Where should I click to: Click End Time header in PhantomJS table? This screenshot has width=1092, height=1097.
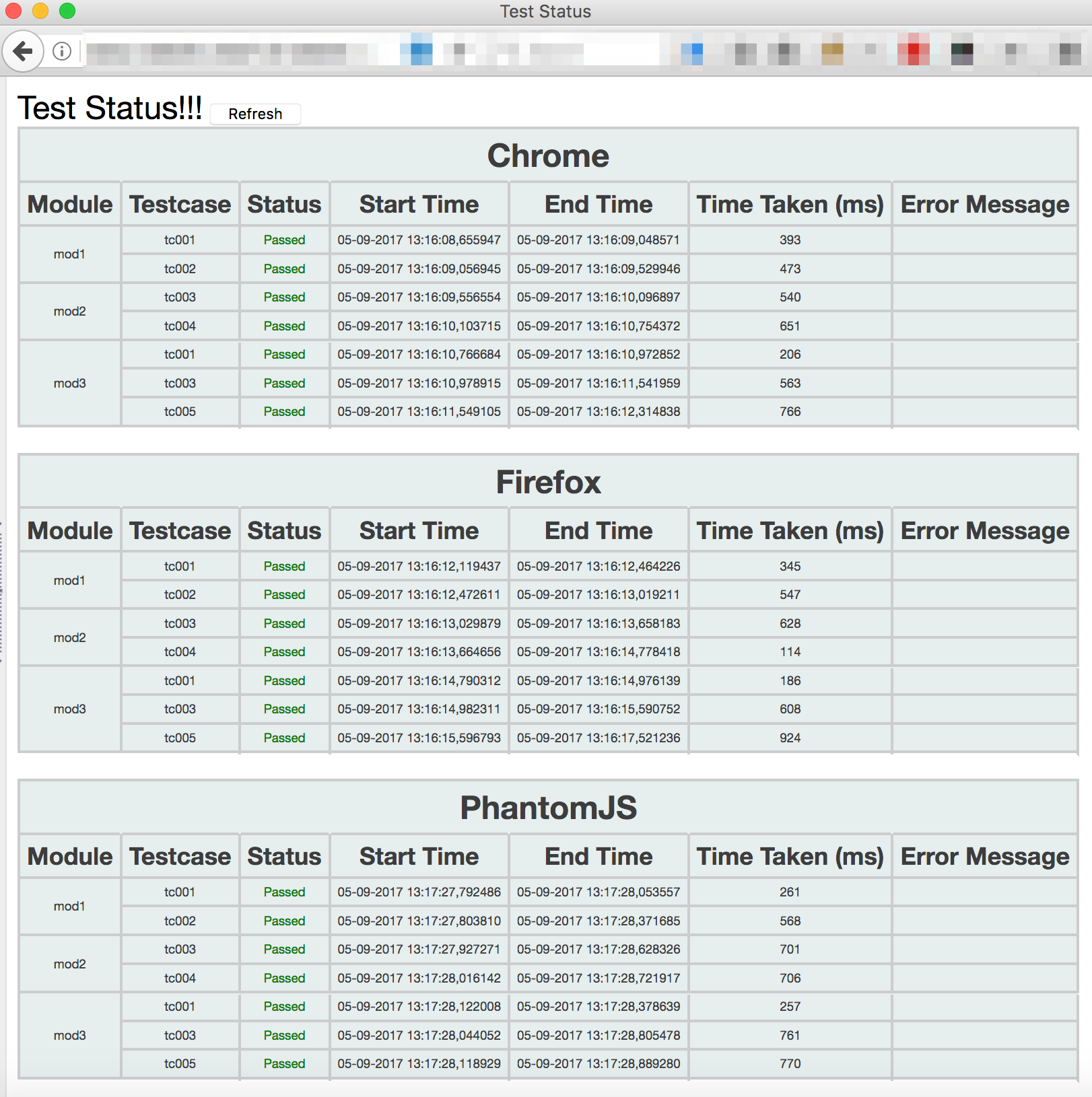click(x=599, y=856)
